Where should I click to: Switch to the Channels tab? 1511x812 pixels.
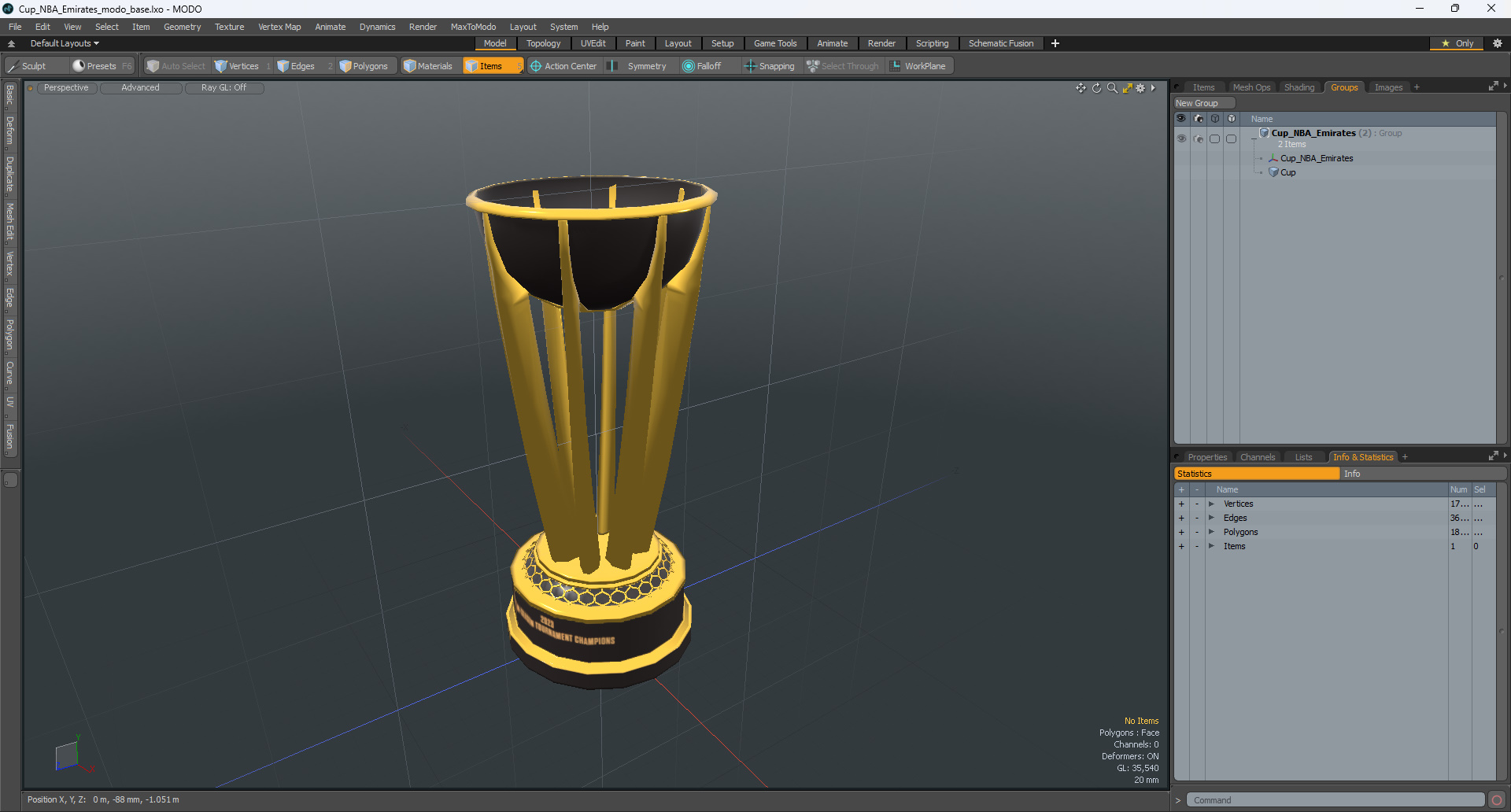[1257, 457]
